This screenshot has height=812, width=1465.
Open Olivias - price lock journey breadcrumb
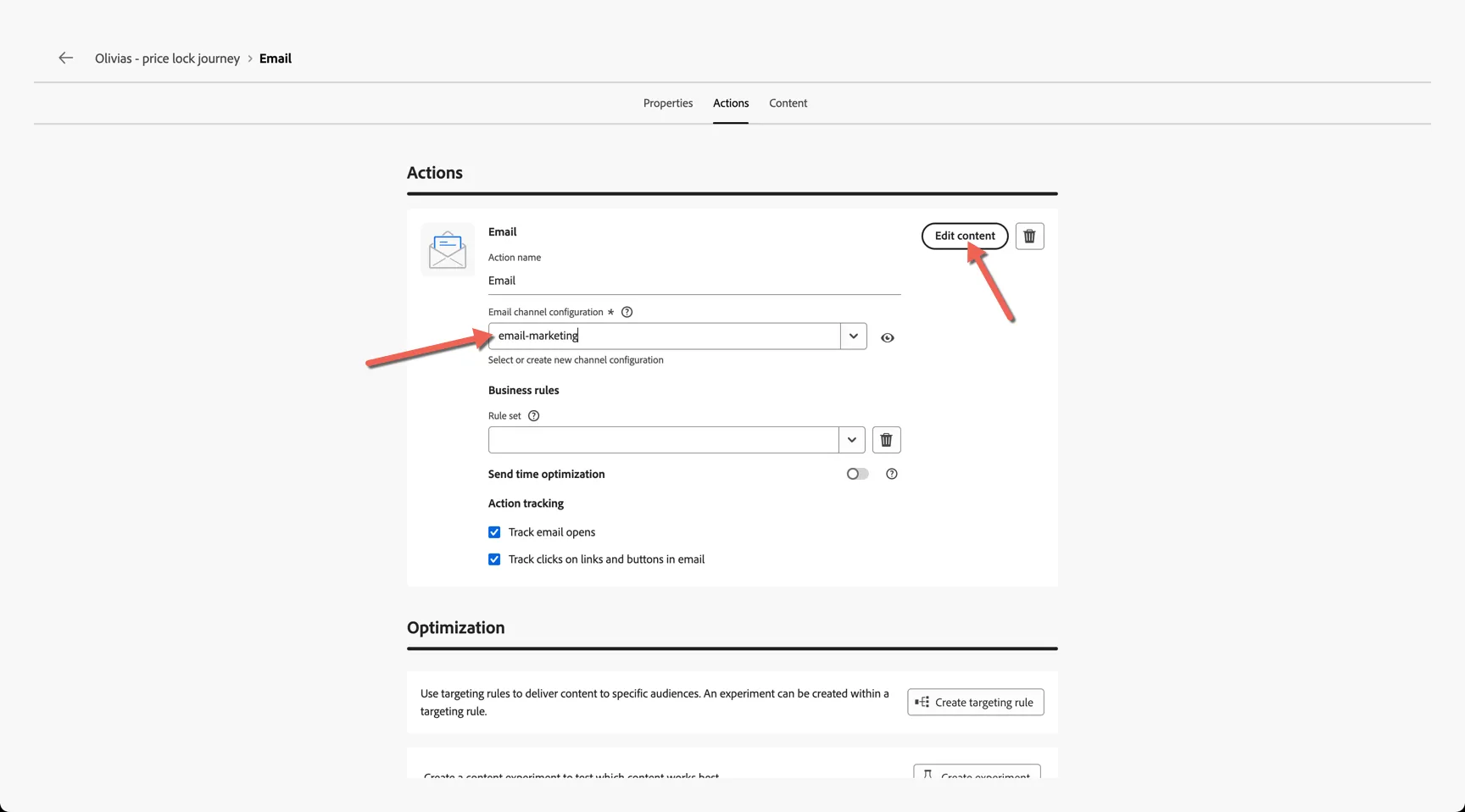pyautogui.click(x=167, y=58)
